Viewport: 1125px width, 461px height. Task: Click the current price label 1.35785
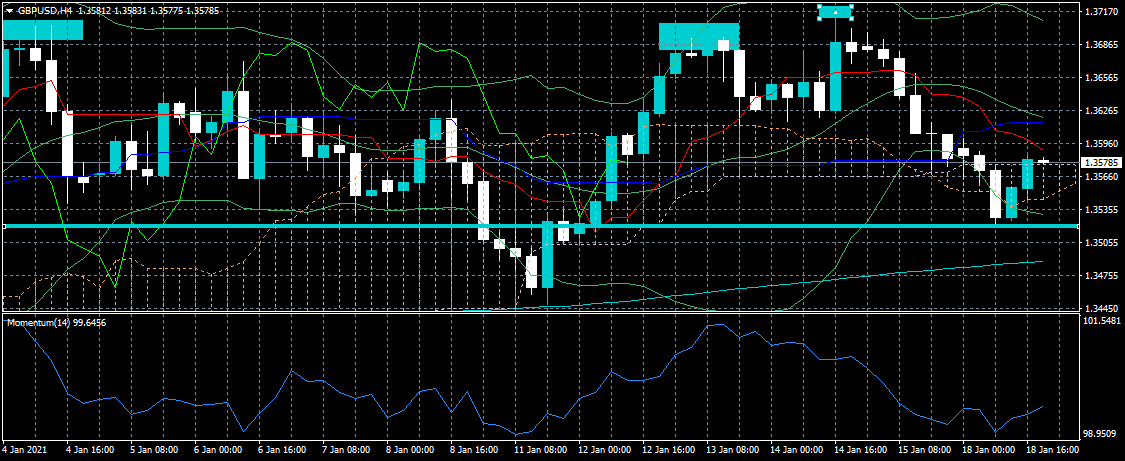point(1102,163)
